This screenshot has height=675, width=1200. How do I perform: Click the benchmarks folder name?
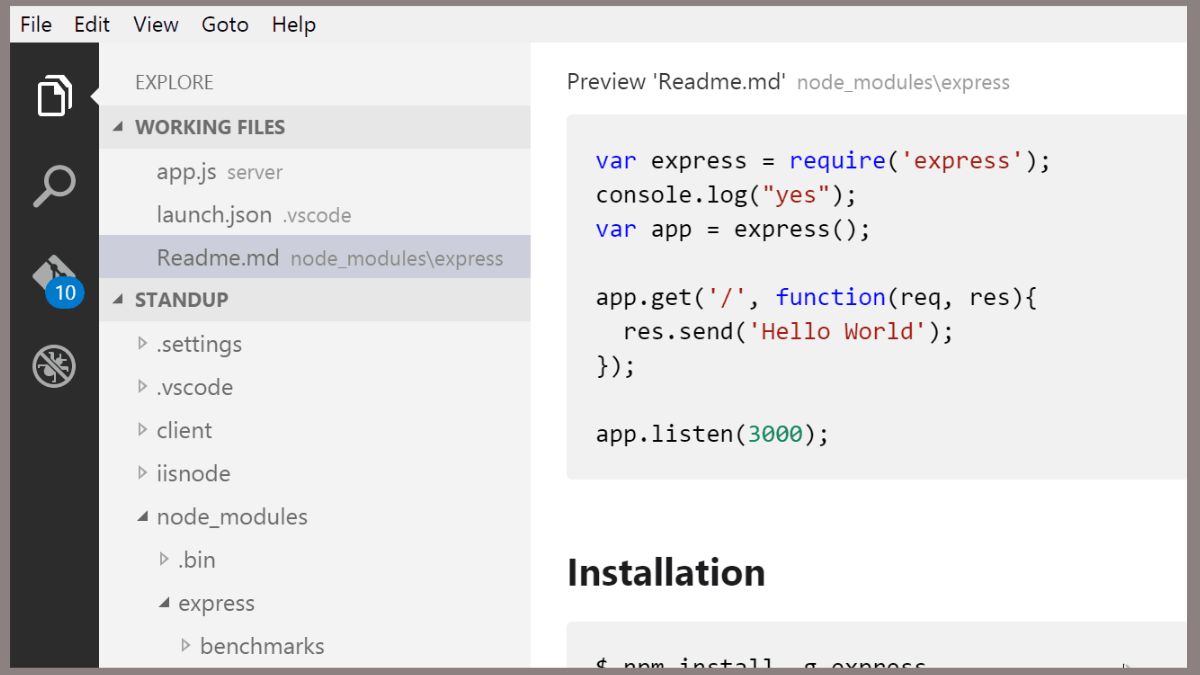262,646
